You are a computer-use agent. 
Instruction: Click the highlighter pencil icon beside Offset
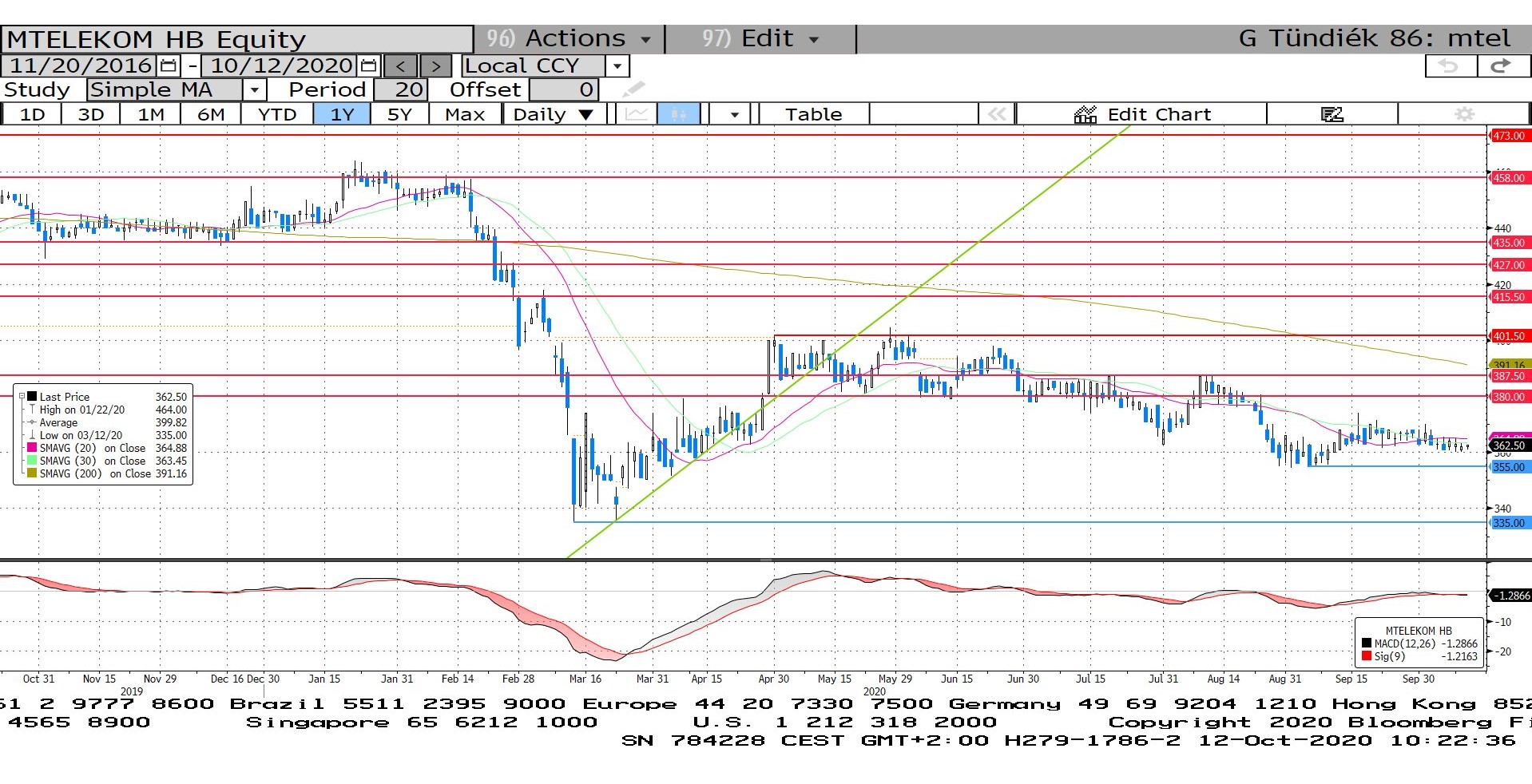633,89
